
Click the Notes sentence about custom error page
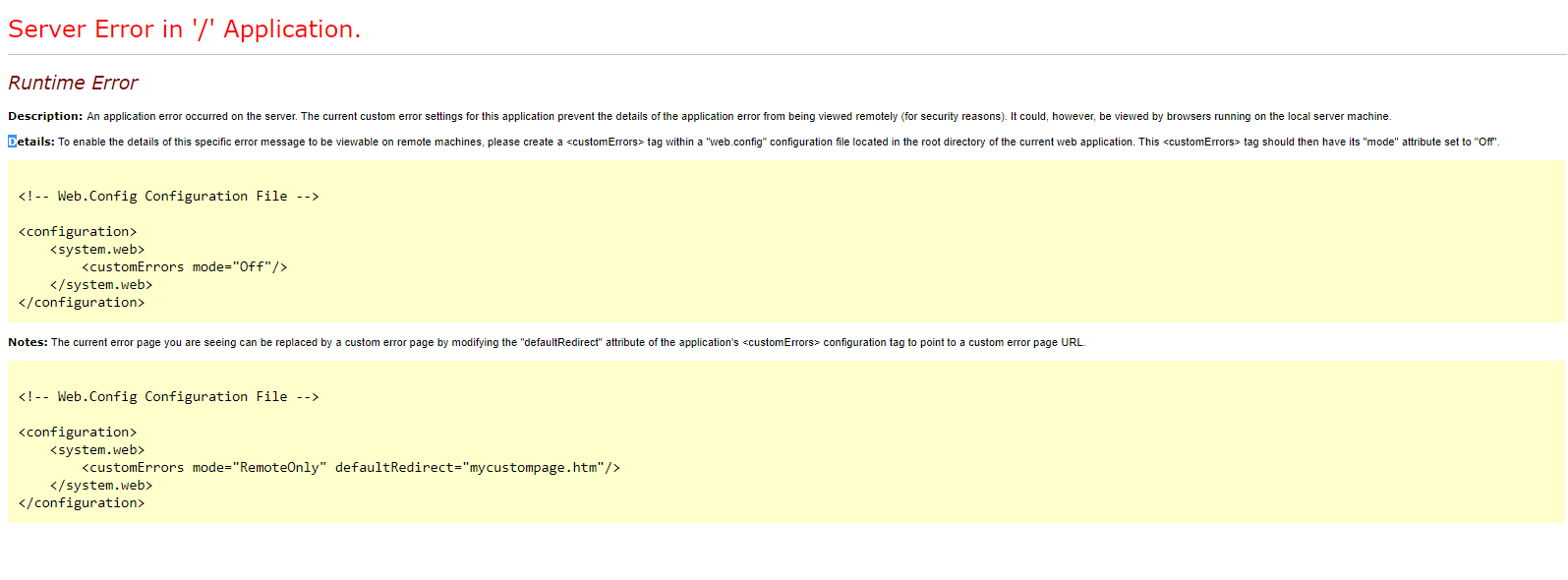pyautogui.click(x=568, y=342)
